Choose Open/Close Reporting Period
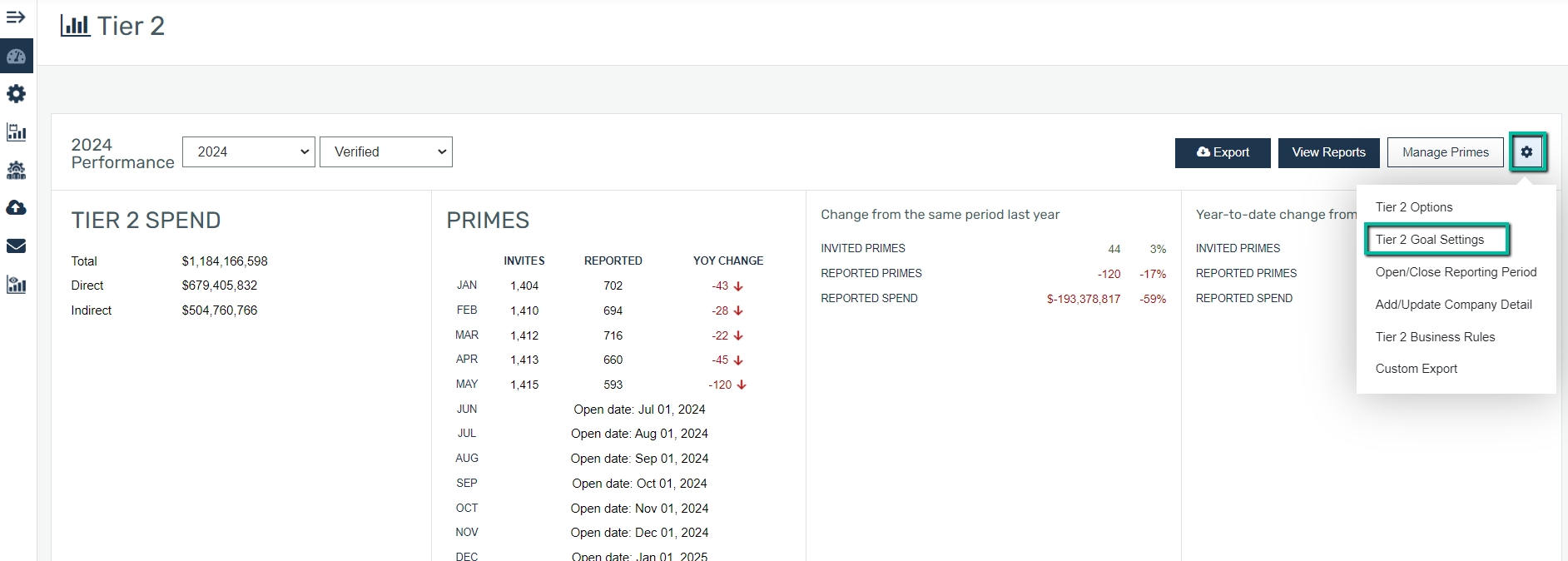The width and height of the screenshot is (1568, 561). (1456, 272)
